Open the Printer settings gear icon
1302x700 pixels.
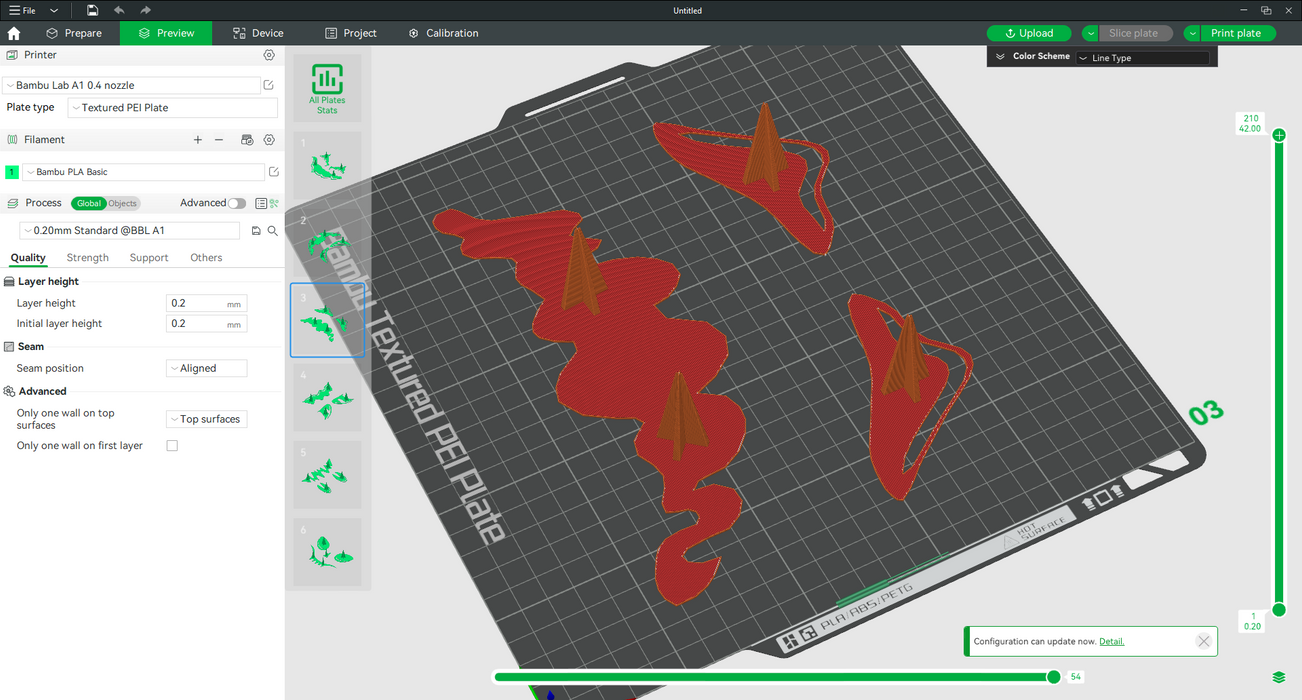tap(269, 56)
